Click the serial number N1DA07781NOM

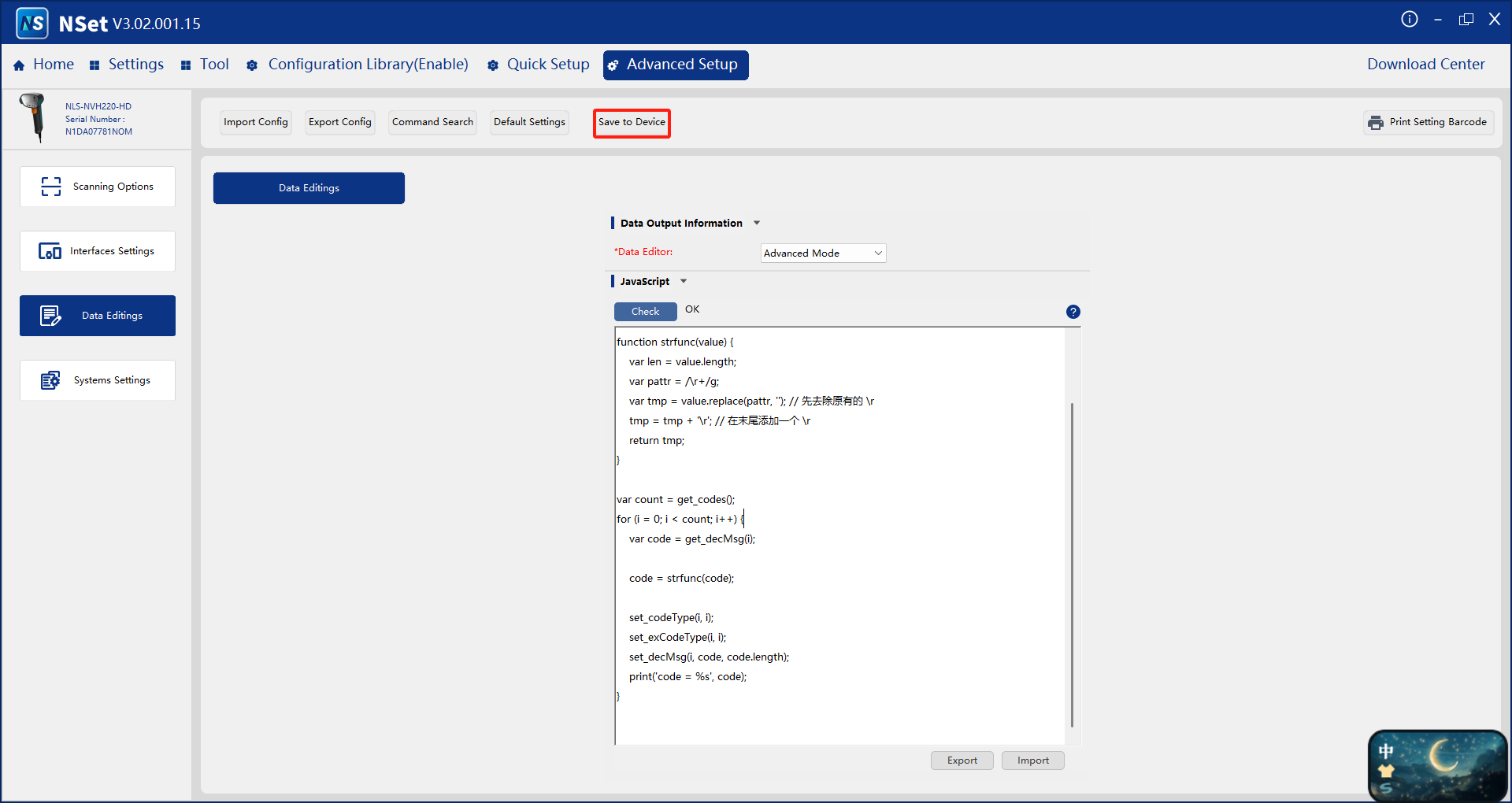pos(98,132)
